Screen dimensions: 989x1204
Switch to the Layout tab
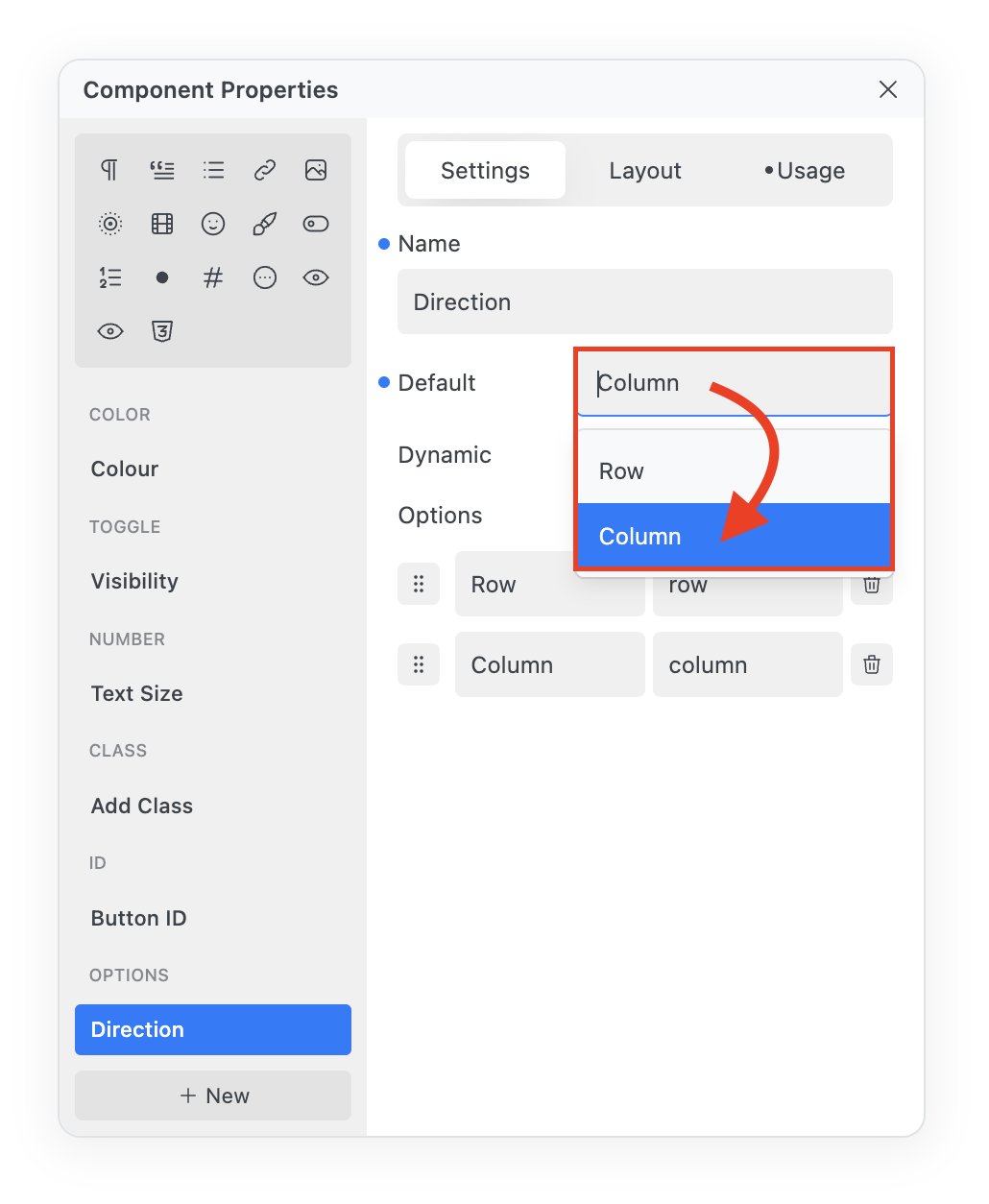click(645, 171)
